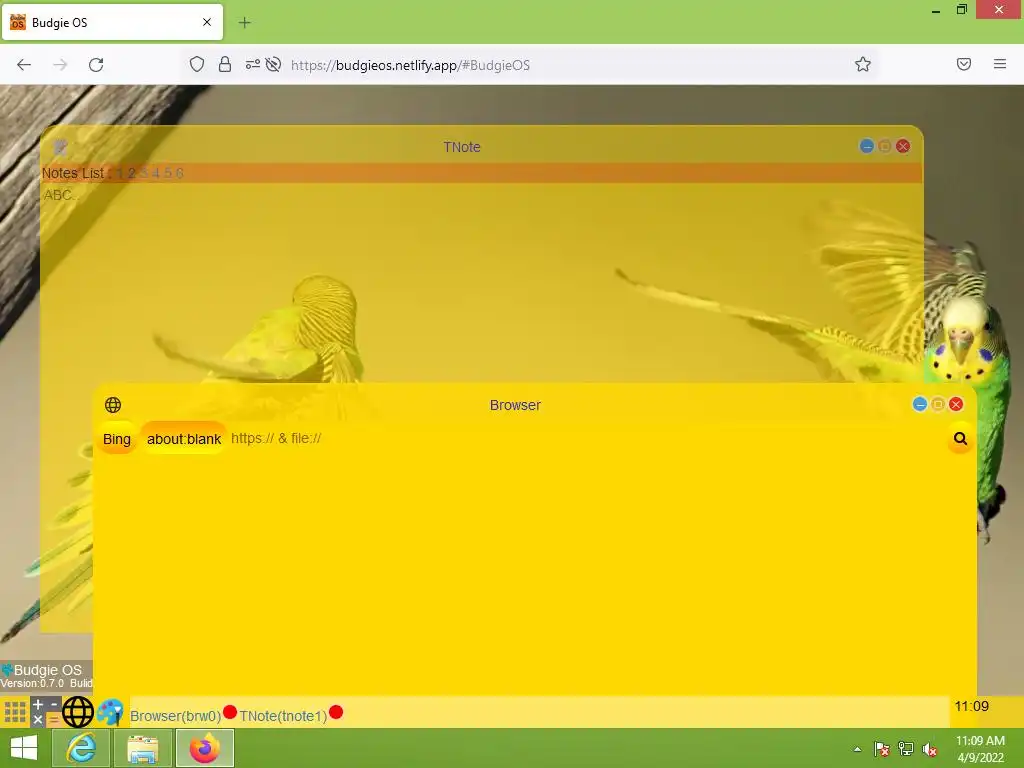Screen dimensions: 1024x768
Task: Launch the paint palette app
Action: pyautogui.click(x=110, y=712)
